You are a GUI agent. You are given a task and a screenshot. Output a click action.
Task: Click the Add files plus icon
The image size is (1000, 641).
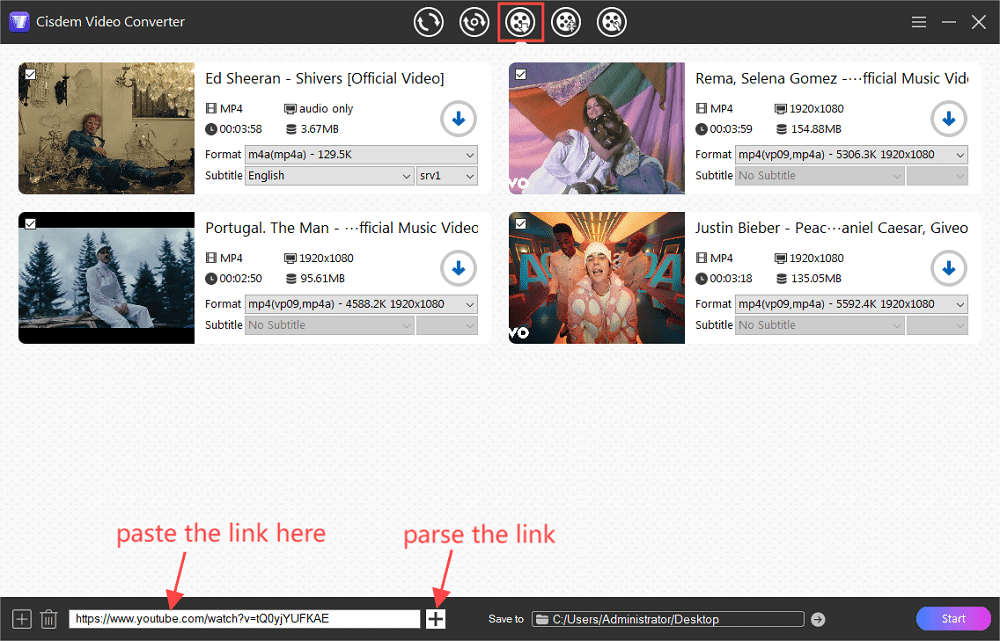pos(20,618)
